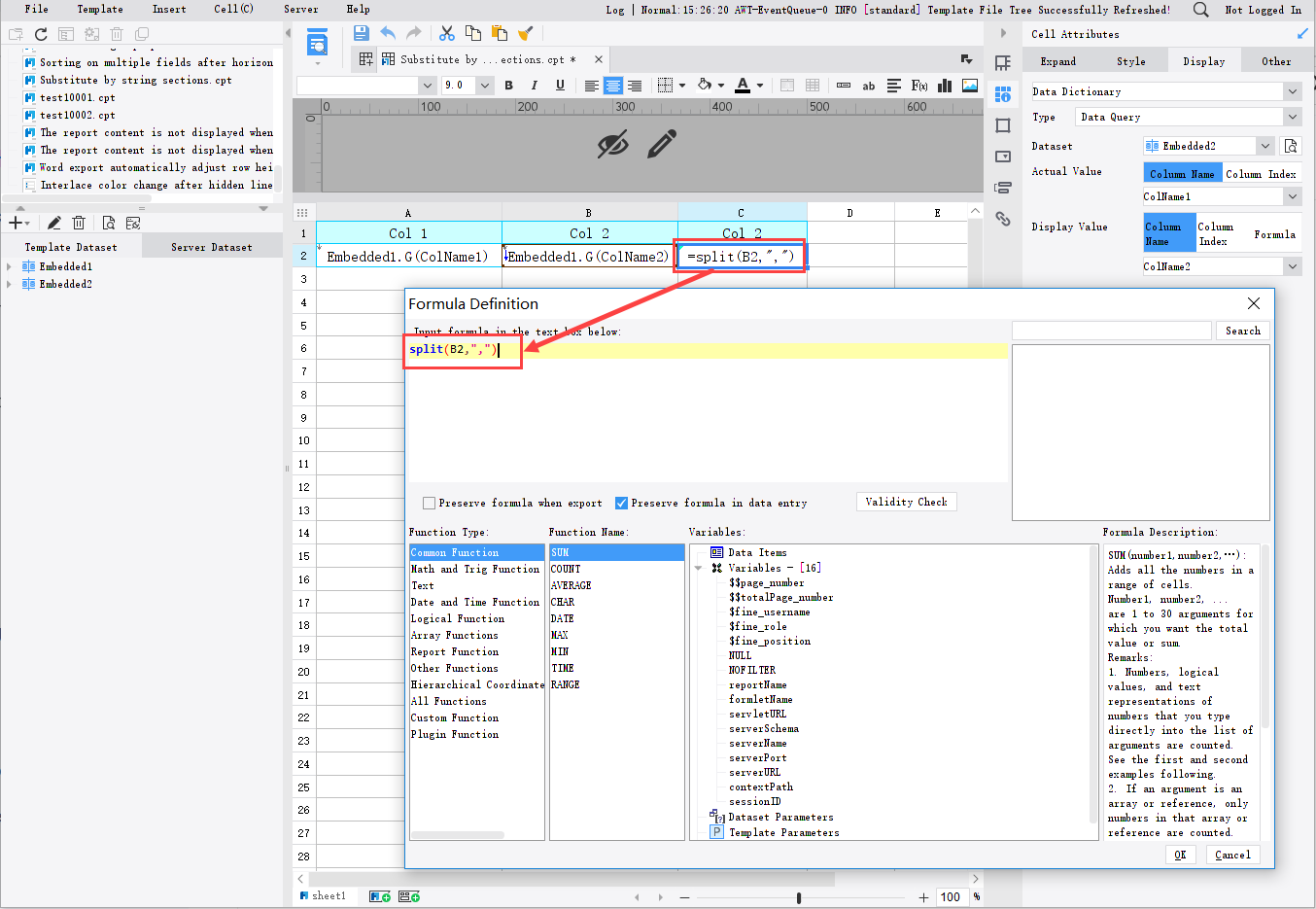Screen dimensions: 1316x909
Task: Click the Validity Check button
Action: pos(906,502)
